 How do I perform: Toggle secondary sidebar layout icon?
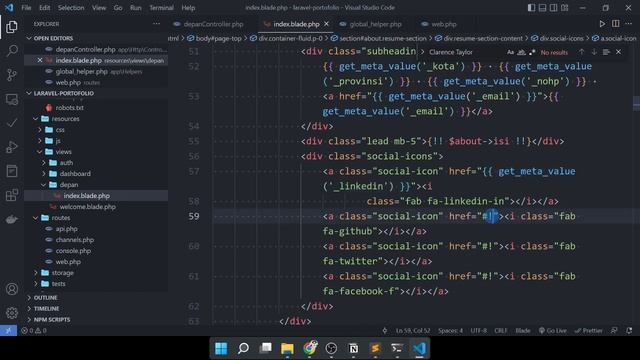pos(553,8)
